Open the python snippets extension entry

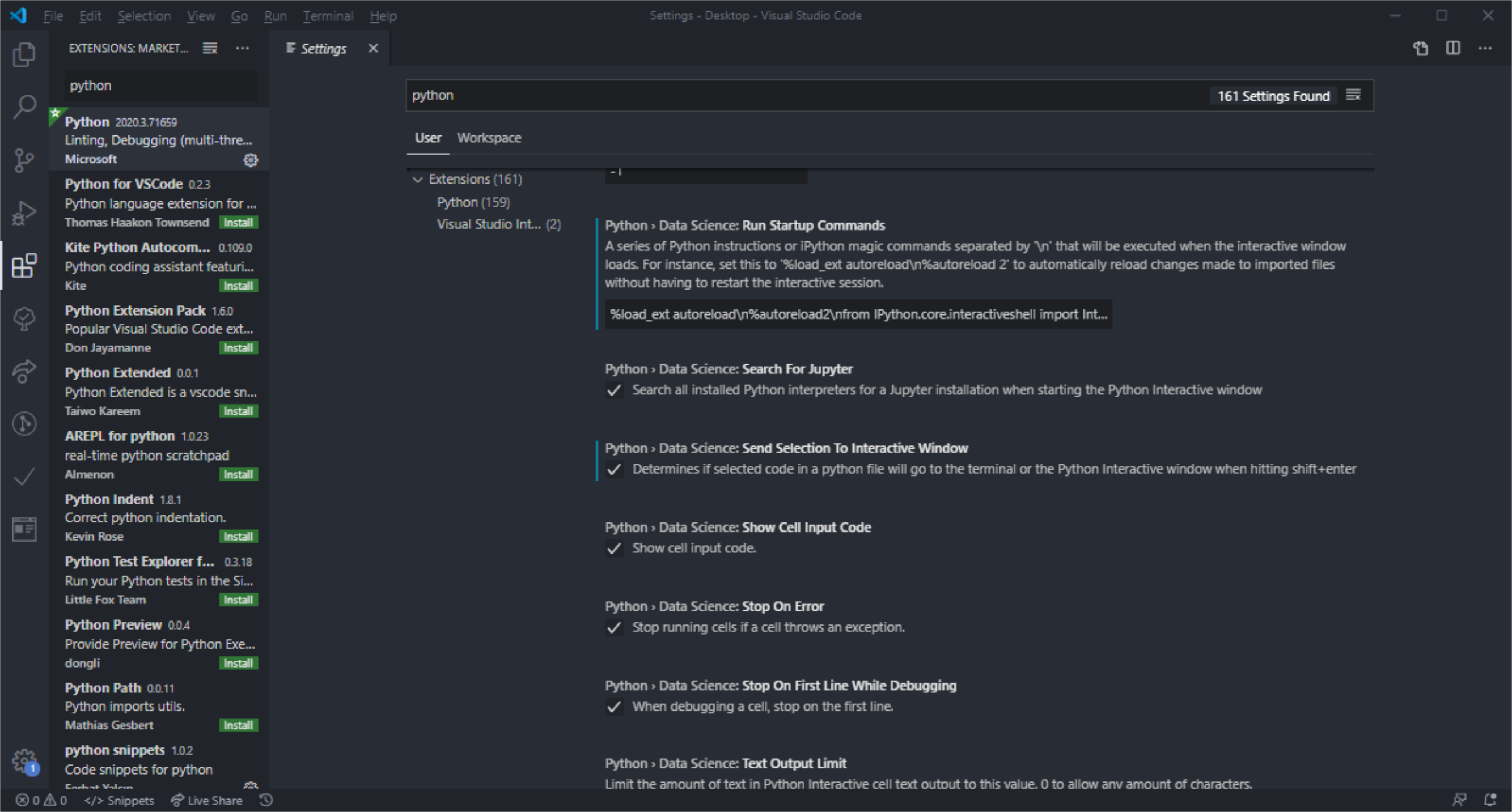(x=159, y=765)
